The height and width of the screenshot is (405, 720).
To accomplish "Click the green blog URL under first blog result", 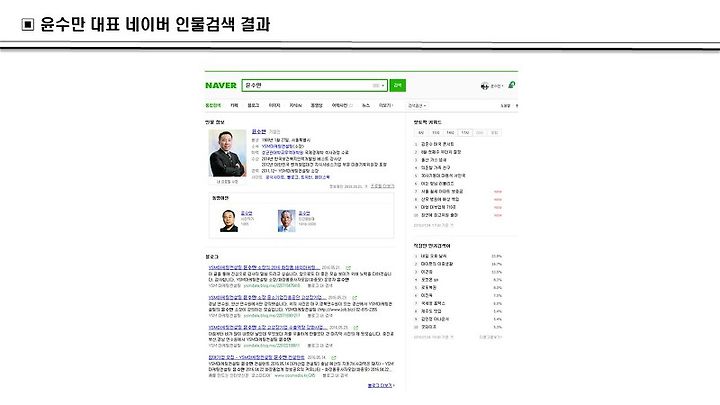I will (x=272, y=286).
